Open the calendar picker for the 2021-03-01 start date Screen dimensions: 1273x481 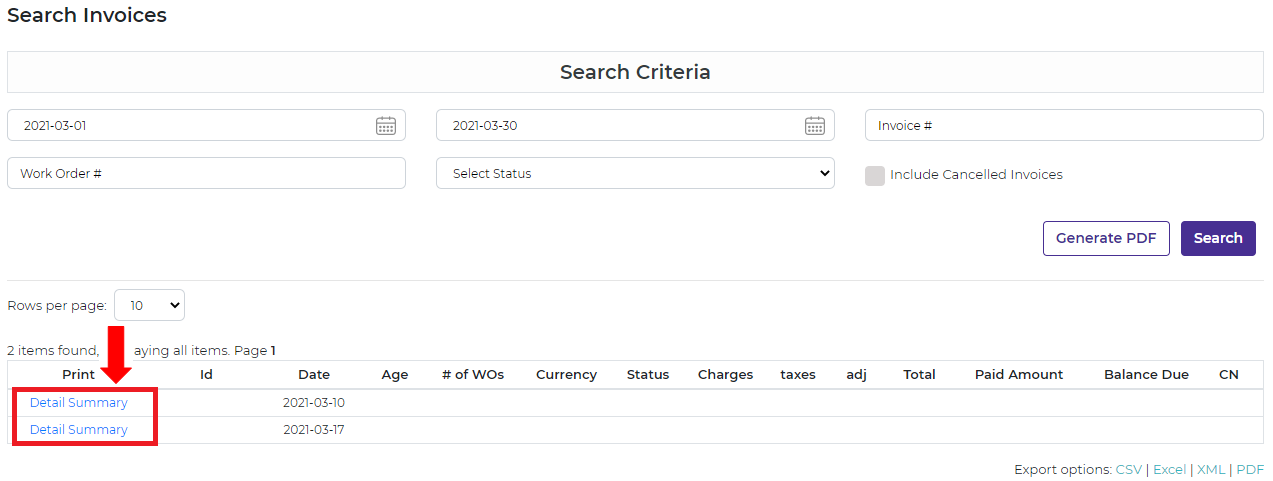point(386,126)
